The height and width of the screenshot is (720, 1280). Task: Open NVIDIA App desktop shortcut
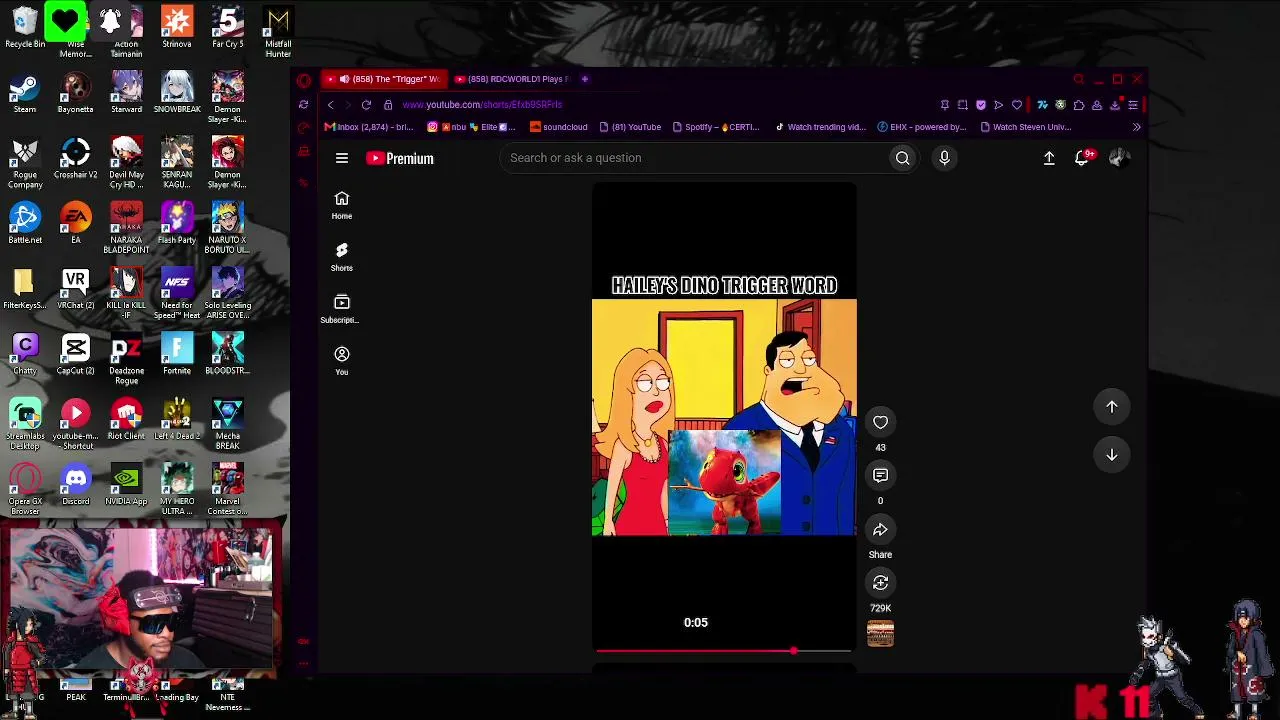point(126,486)
